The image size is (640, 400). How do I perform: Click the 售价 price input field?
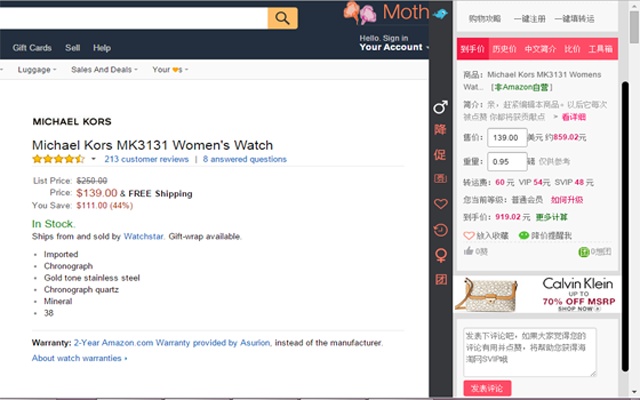[507, 138]
